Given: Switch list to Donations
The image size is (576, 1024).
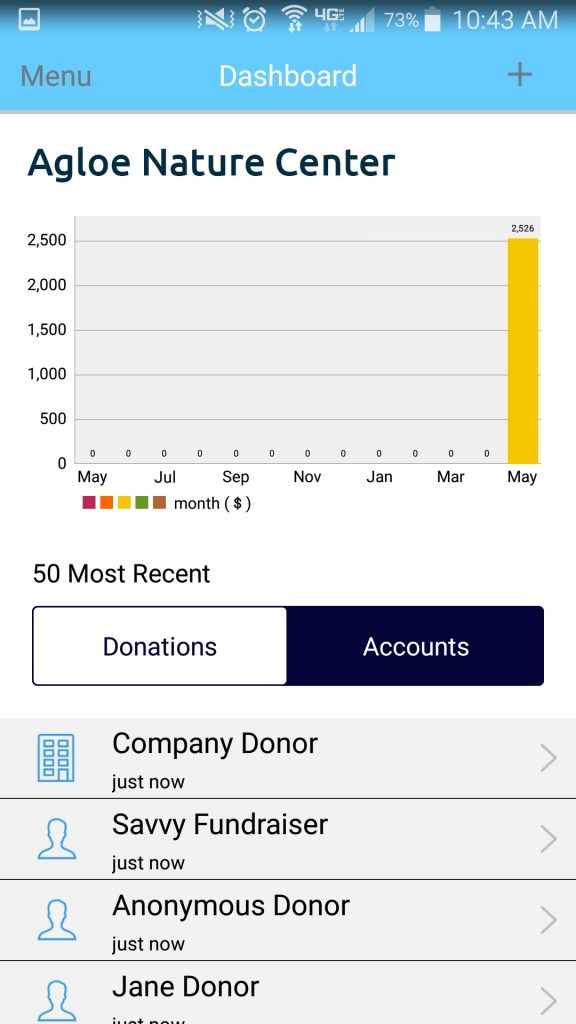Looking at the screenshot, I should coord(159,646).
